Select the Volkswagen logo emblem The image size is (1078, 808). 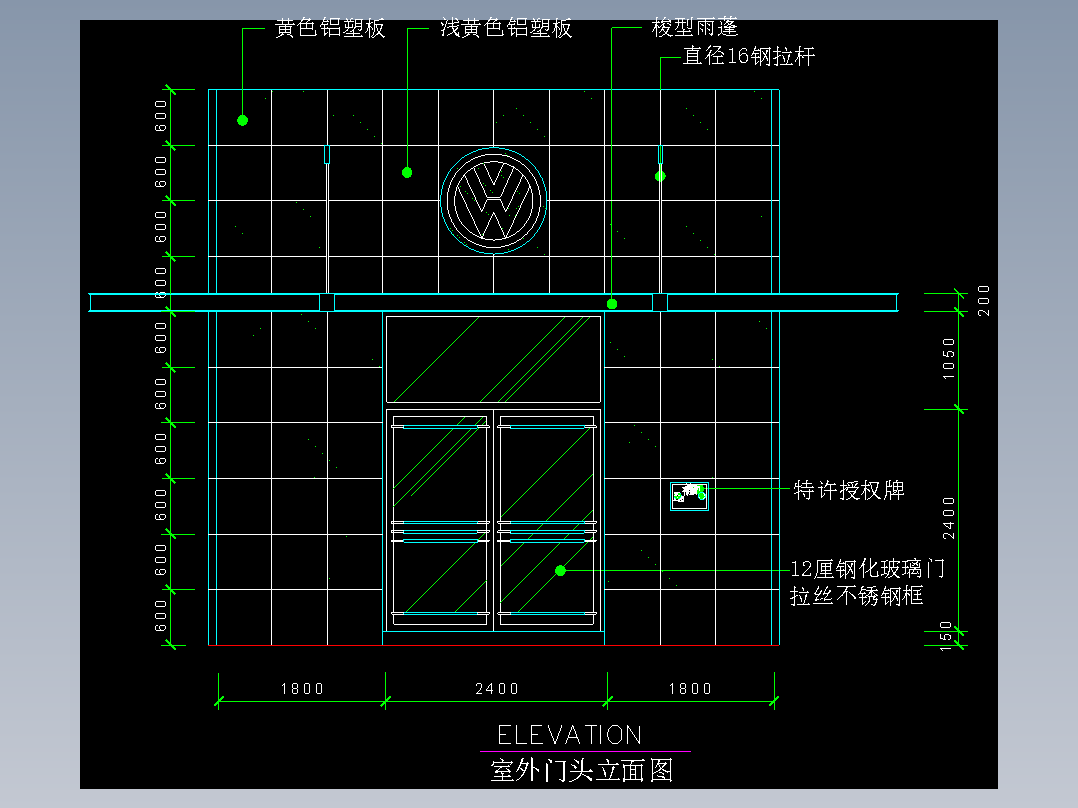494,201
